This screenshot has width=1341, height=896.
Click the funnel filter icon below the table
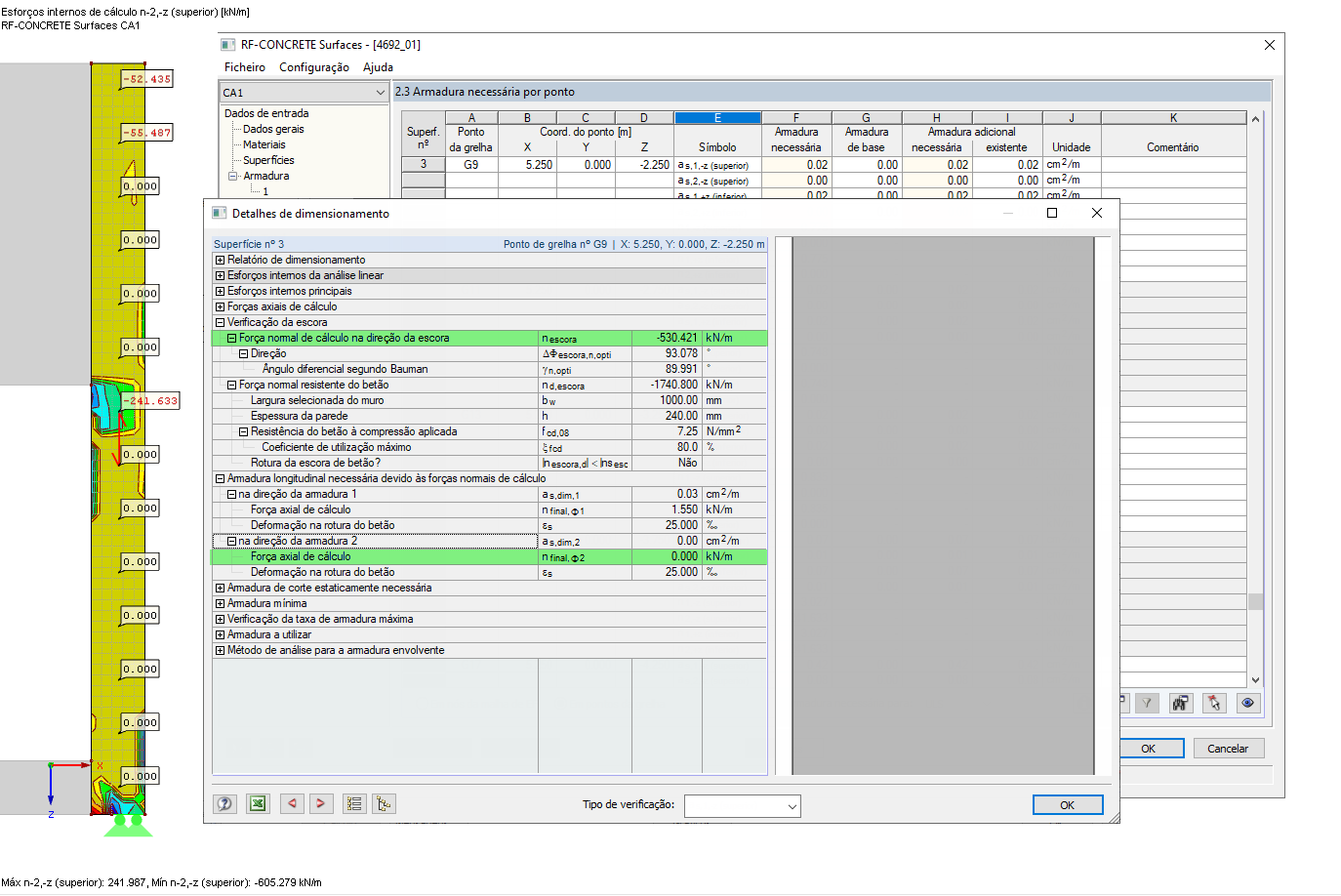tap(1148, 703)
